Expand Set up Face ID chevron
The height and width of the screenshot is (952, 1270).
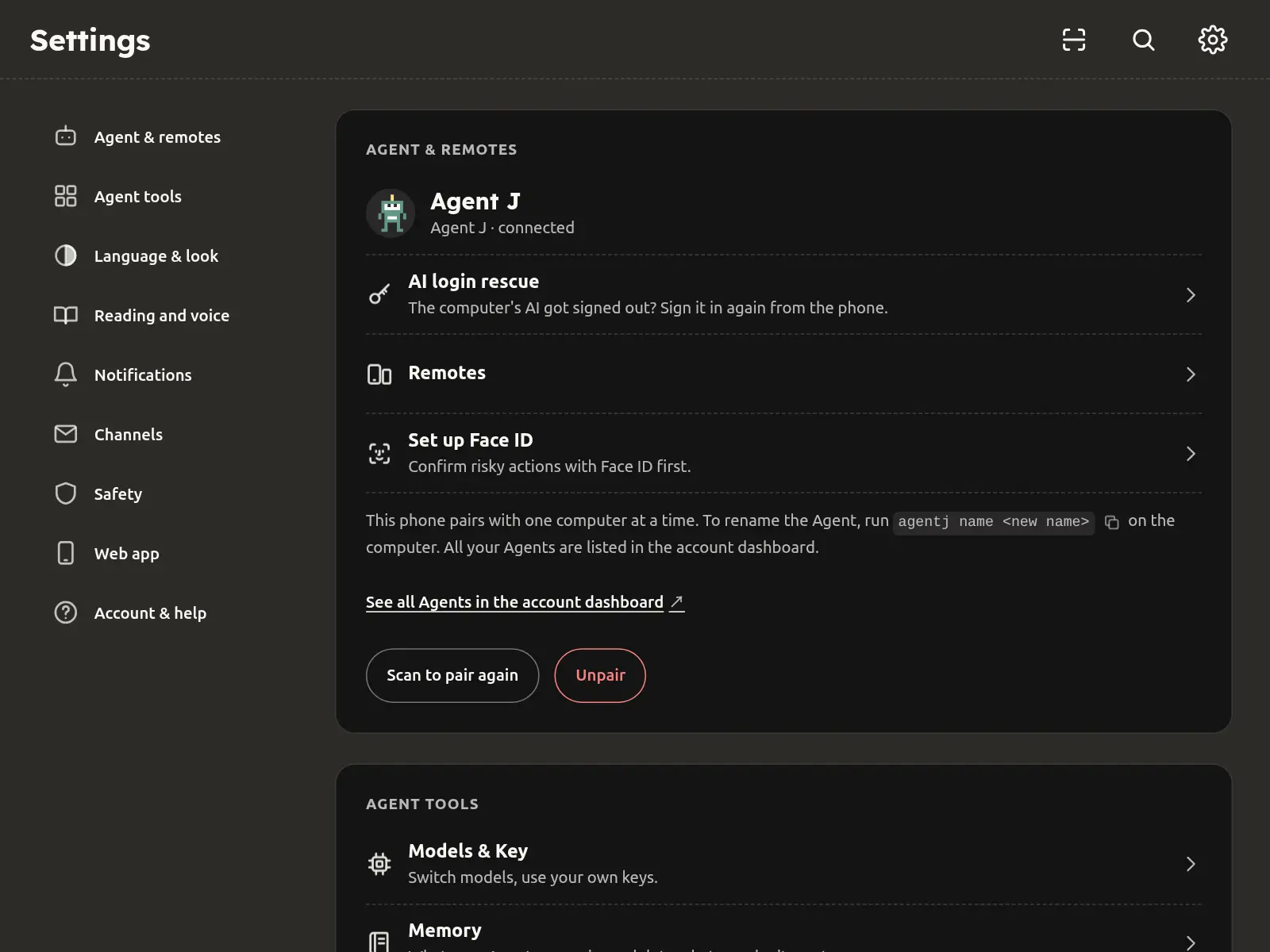(x=1190, y=454)
